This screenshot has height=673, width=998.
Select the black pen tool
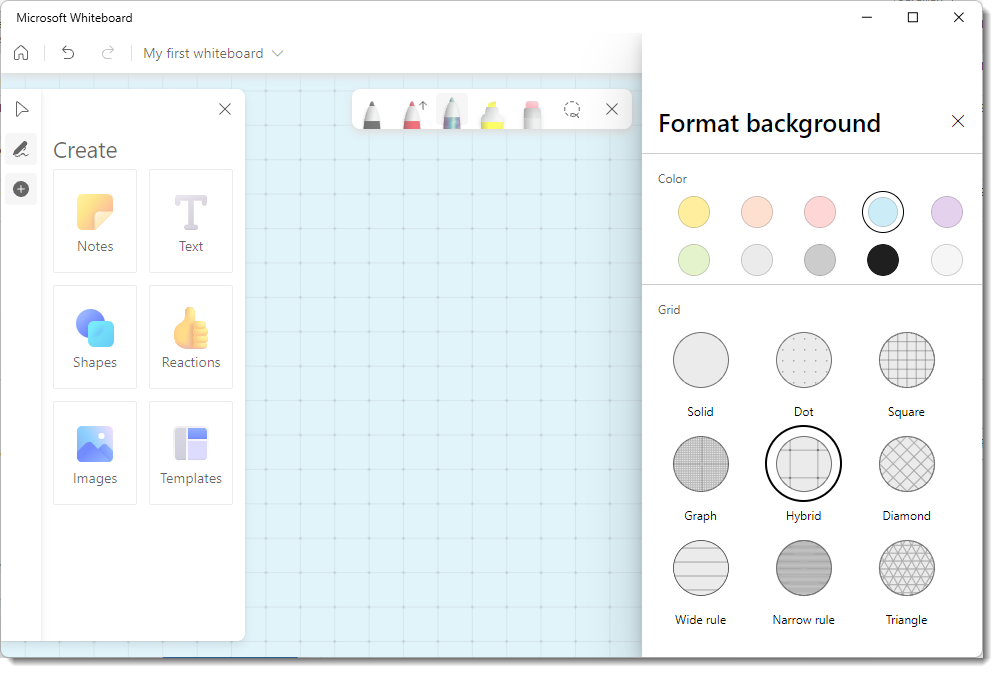point(371,113)
